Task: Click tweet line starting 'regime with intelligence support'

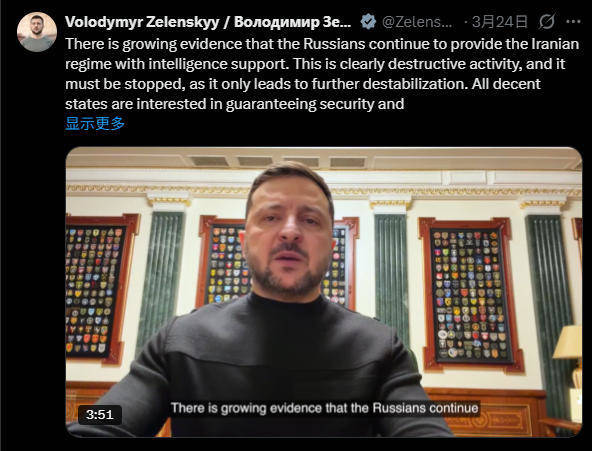Action: tap(315, 64)
